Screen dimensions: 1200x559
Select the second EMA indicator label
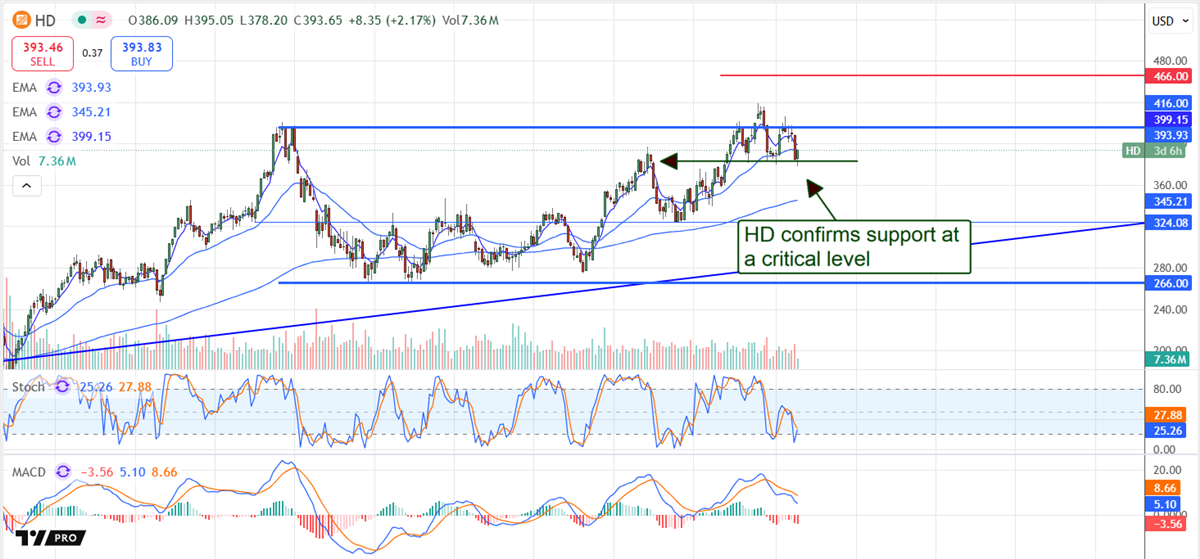(24, 112)
